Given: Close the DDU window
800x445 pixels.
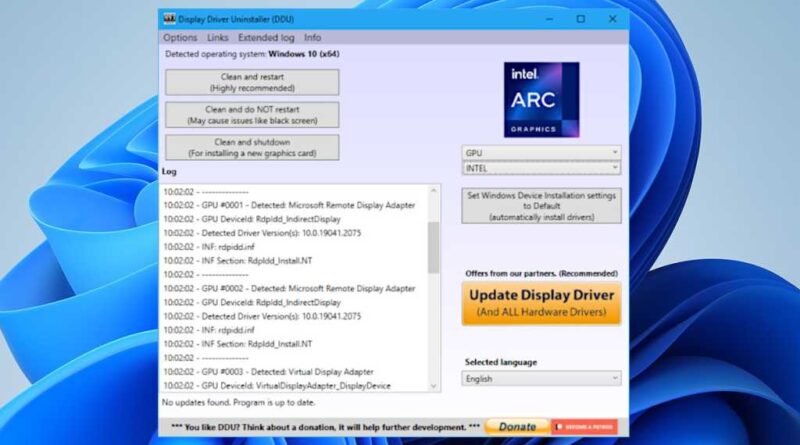Looking at the screenshot, I should [612, 19].
